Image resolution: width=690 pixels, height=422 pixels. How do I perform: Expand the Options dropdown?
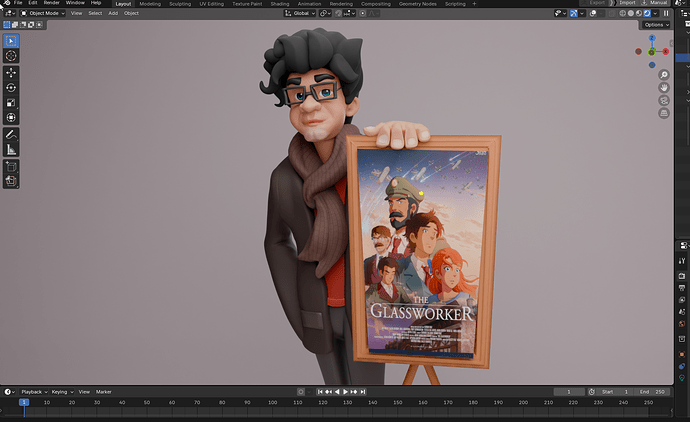[656, 25]
